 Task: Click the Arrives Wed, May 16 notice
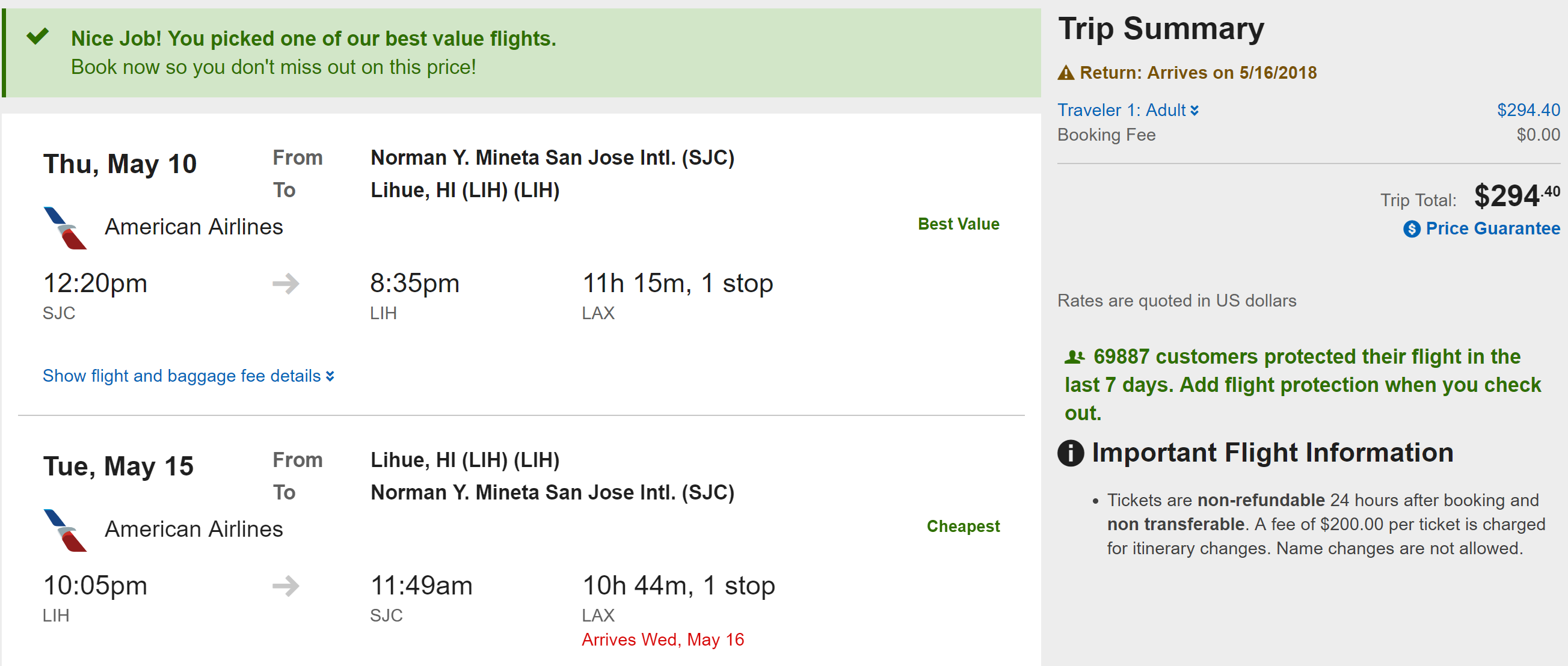(663, 639)
